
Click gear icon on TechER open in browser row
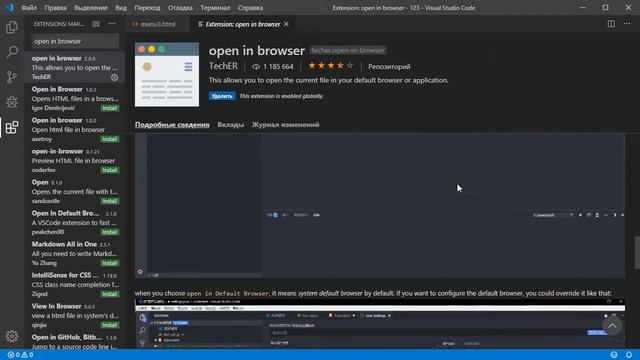115,77
